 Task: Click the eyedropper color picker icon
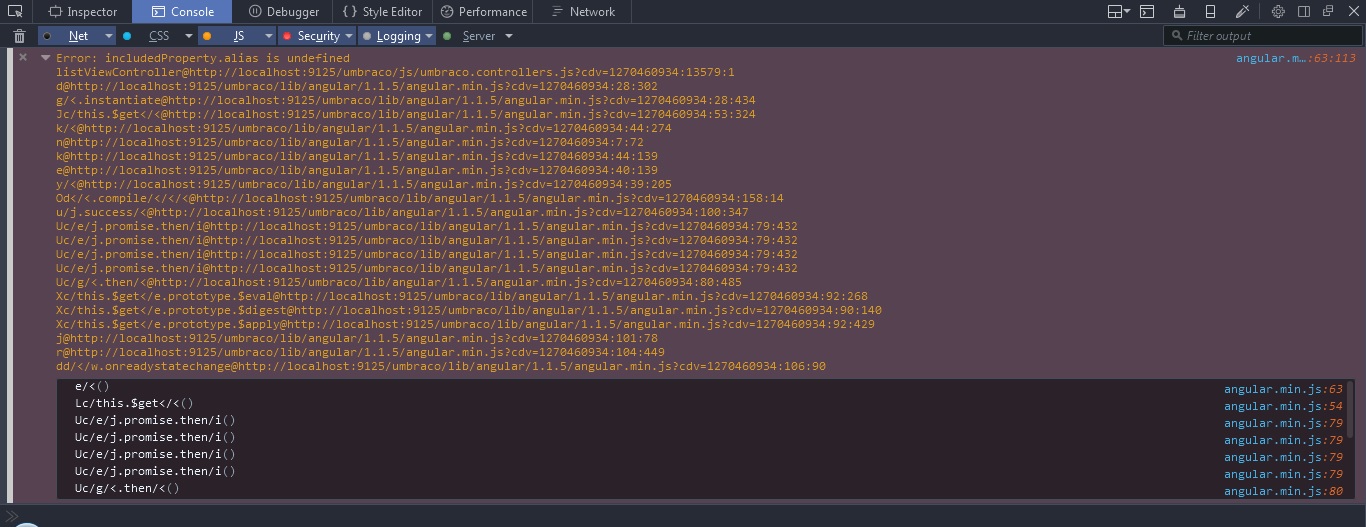1242,12
